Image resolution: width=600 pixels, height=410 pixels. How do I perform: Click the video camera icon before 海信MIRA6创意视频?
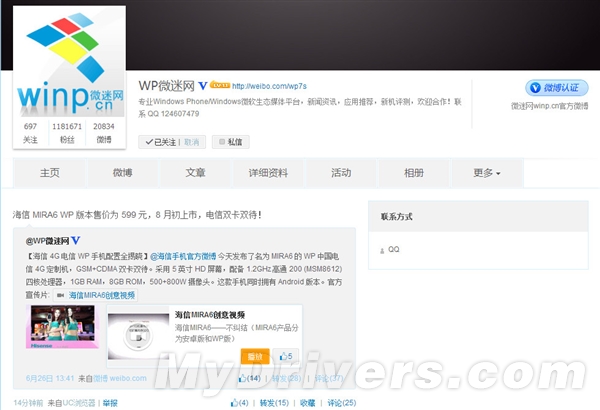pos(60,295)
